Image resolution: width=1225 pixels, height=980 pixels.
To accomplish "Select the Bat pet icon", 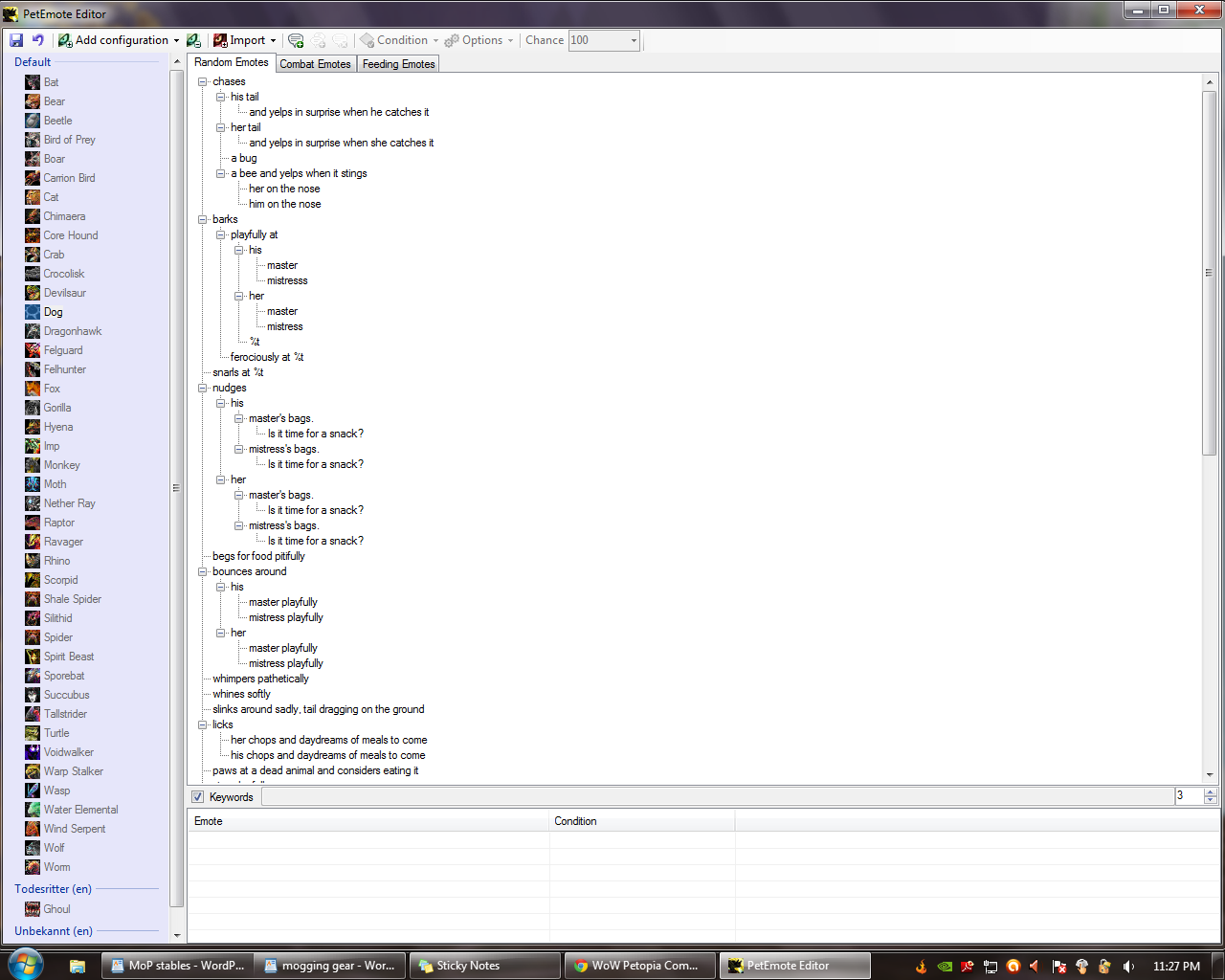I will tap(33, 82).
